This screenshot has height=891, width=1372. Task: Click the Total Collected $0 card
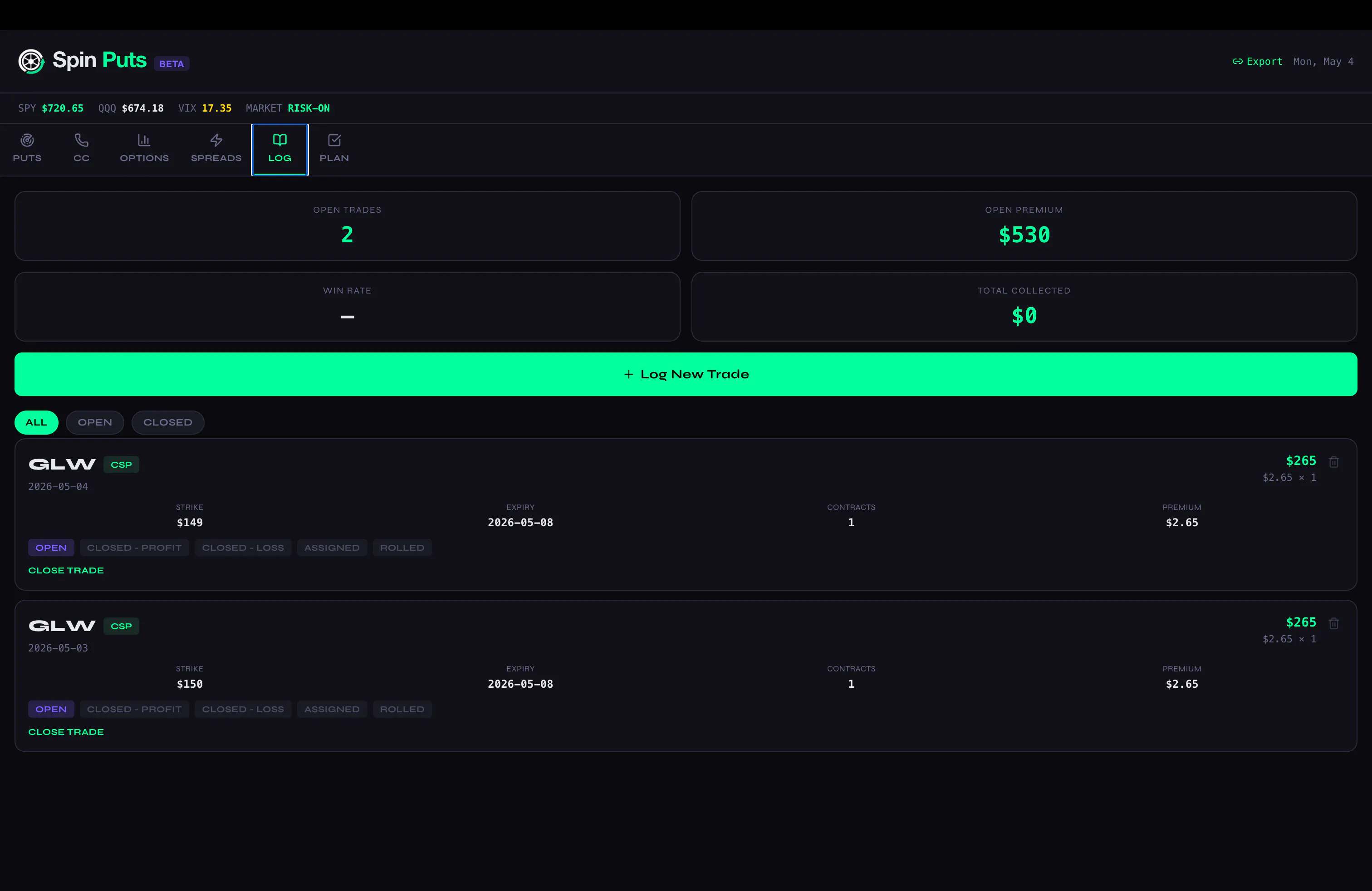pyautogui.click(x=1024, y=307)
